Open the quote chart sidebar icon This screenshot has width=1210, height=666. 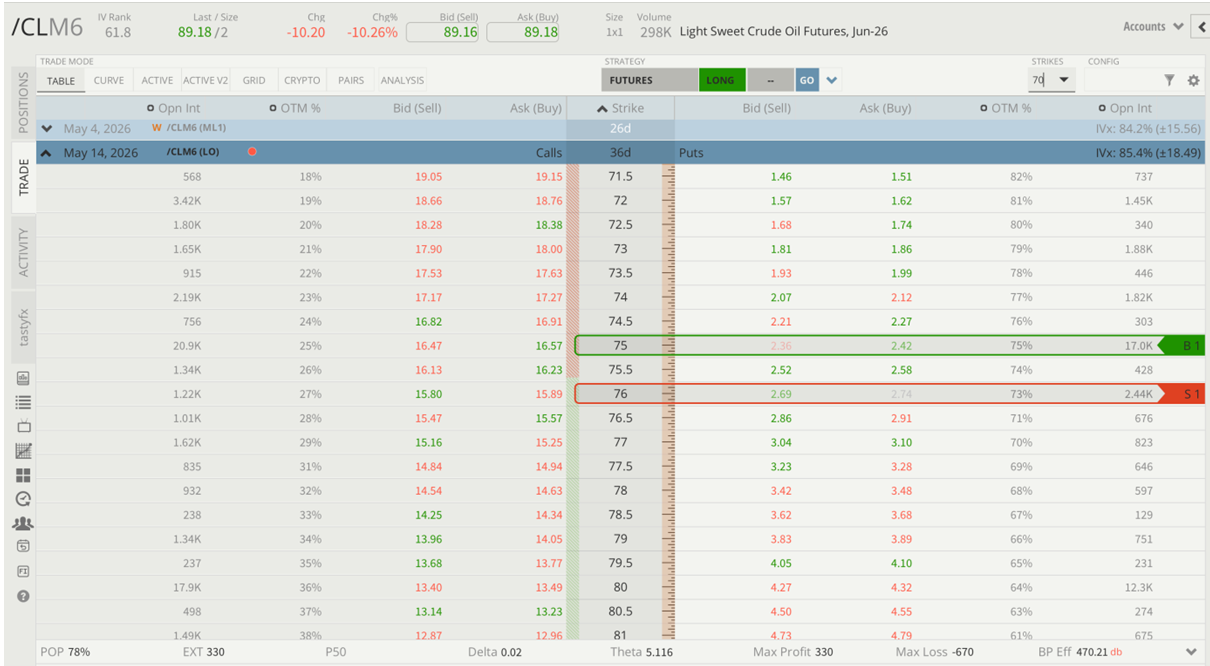tap(23, 378)
